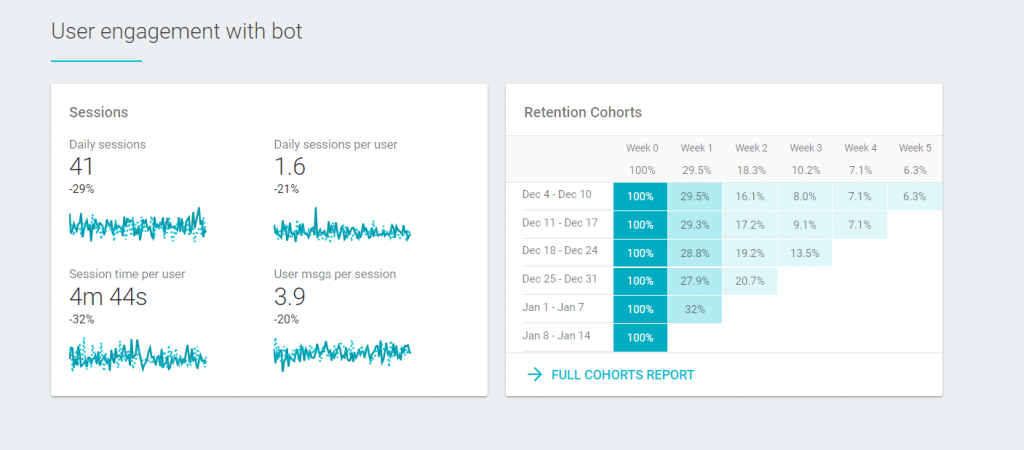Open the FULL COHORTS REPORT link

point(622,375)
